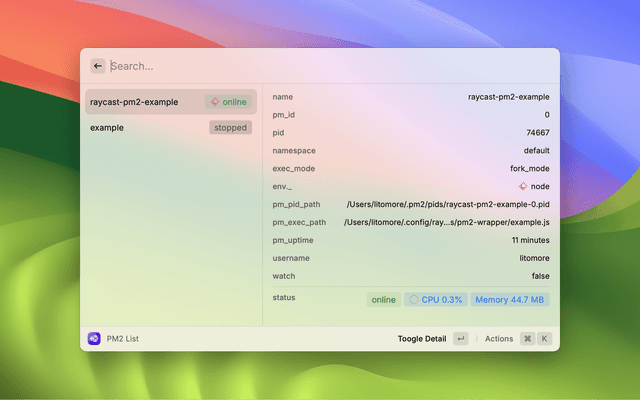Click the pm_exec_path file path value
Screen dimensions: 640x400
pyautogui.click(x=447, y=222)
